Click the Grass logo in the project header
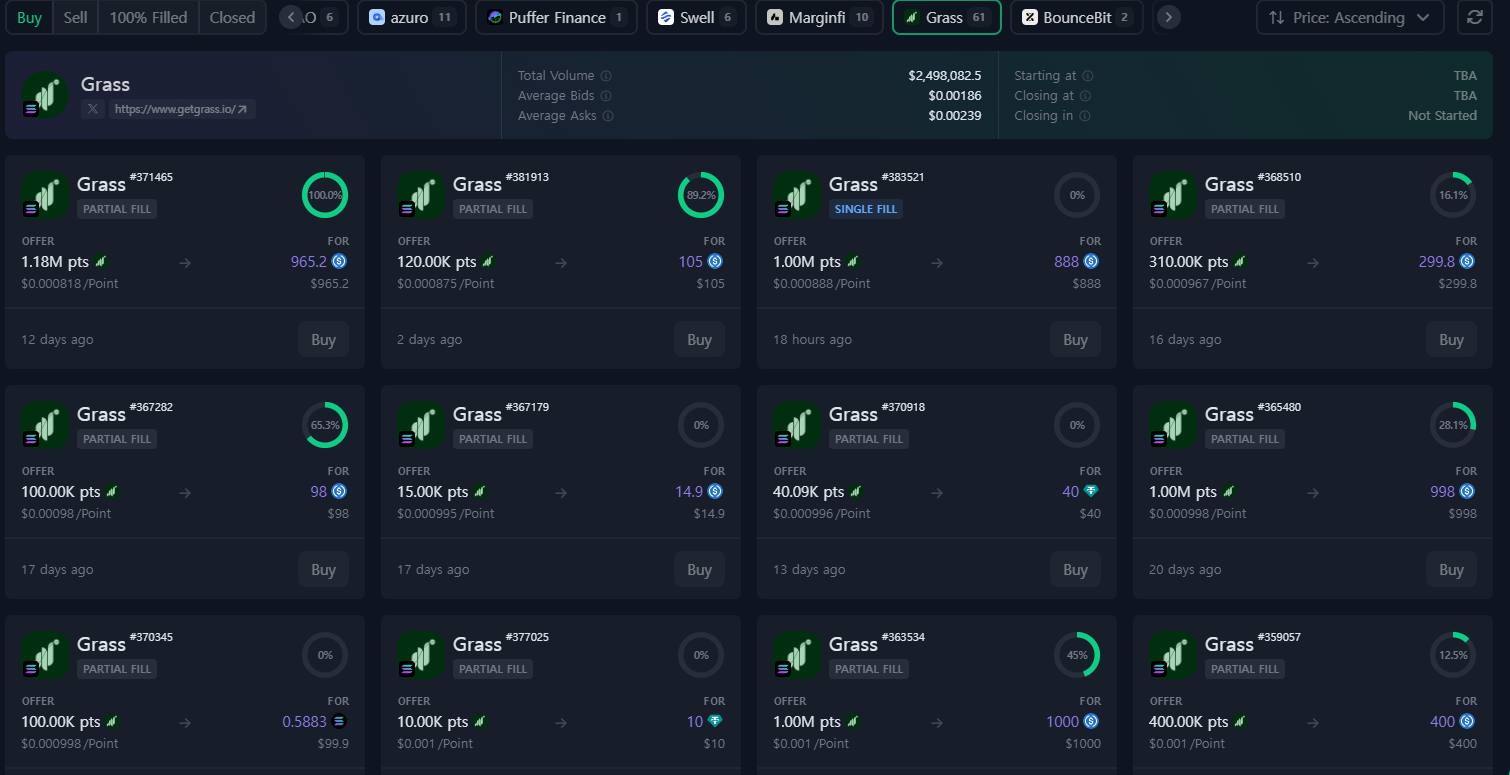Viewport: 1510px width, 775px height. click(44, 95)
